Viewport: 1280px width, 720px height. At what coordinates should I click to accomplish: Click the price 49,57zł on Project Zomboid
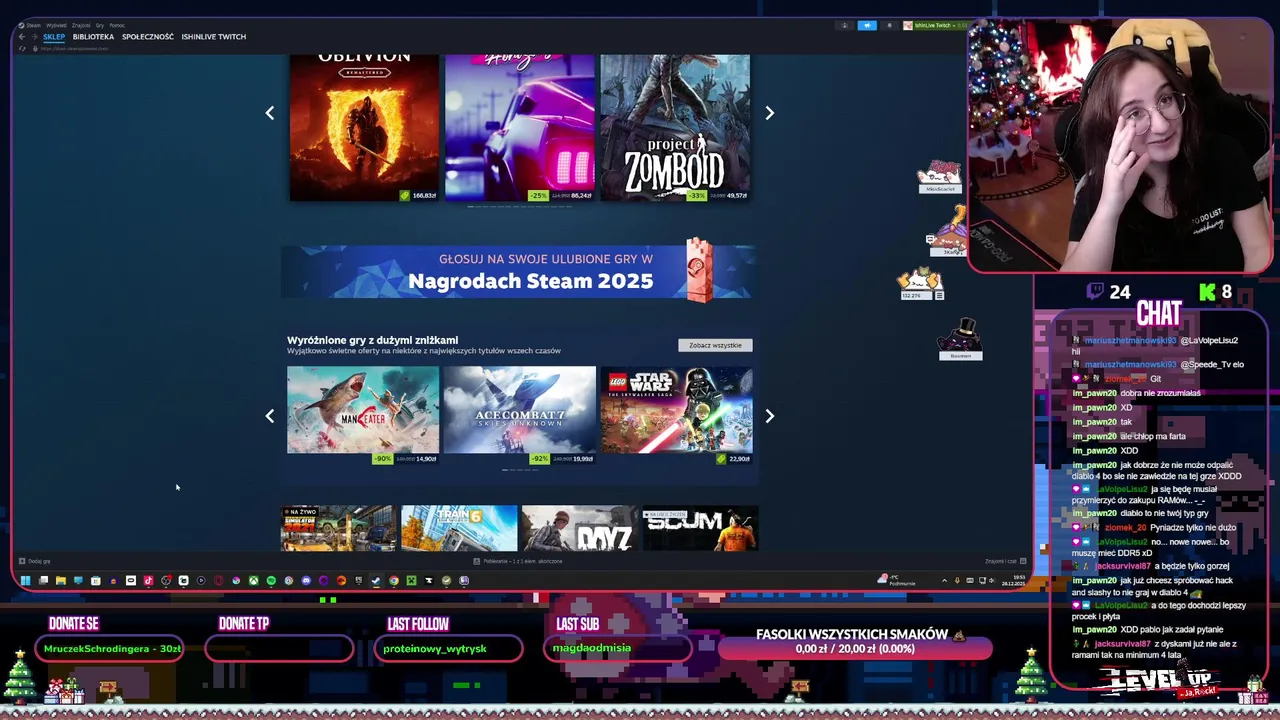pos(737,196)
